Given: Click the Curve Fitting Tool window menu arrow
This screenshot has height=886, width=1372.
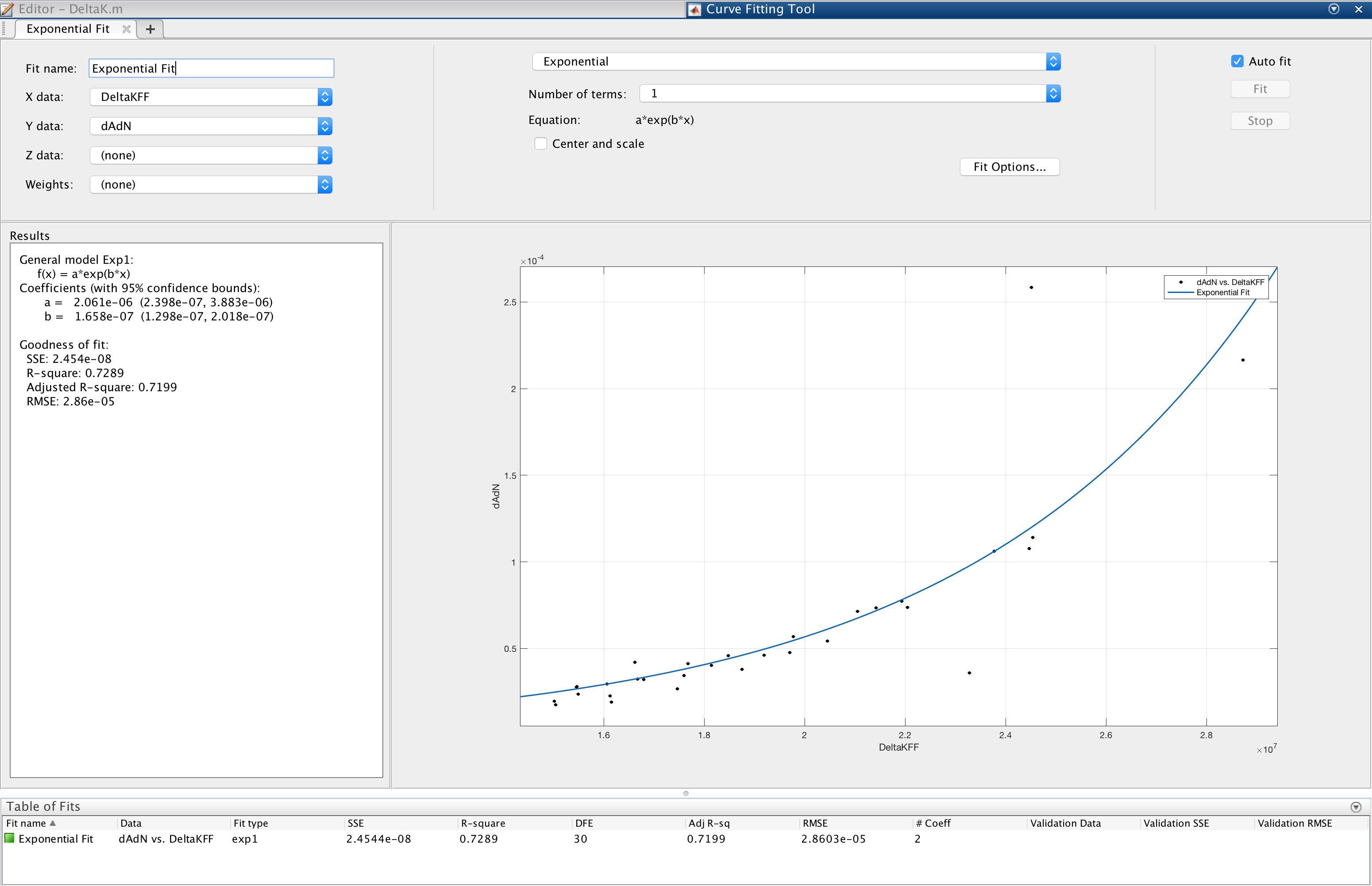Looking at the screenshot, I should coord(1333,9).
